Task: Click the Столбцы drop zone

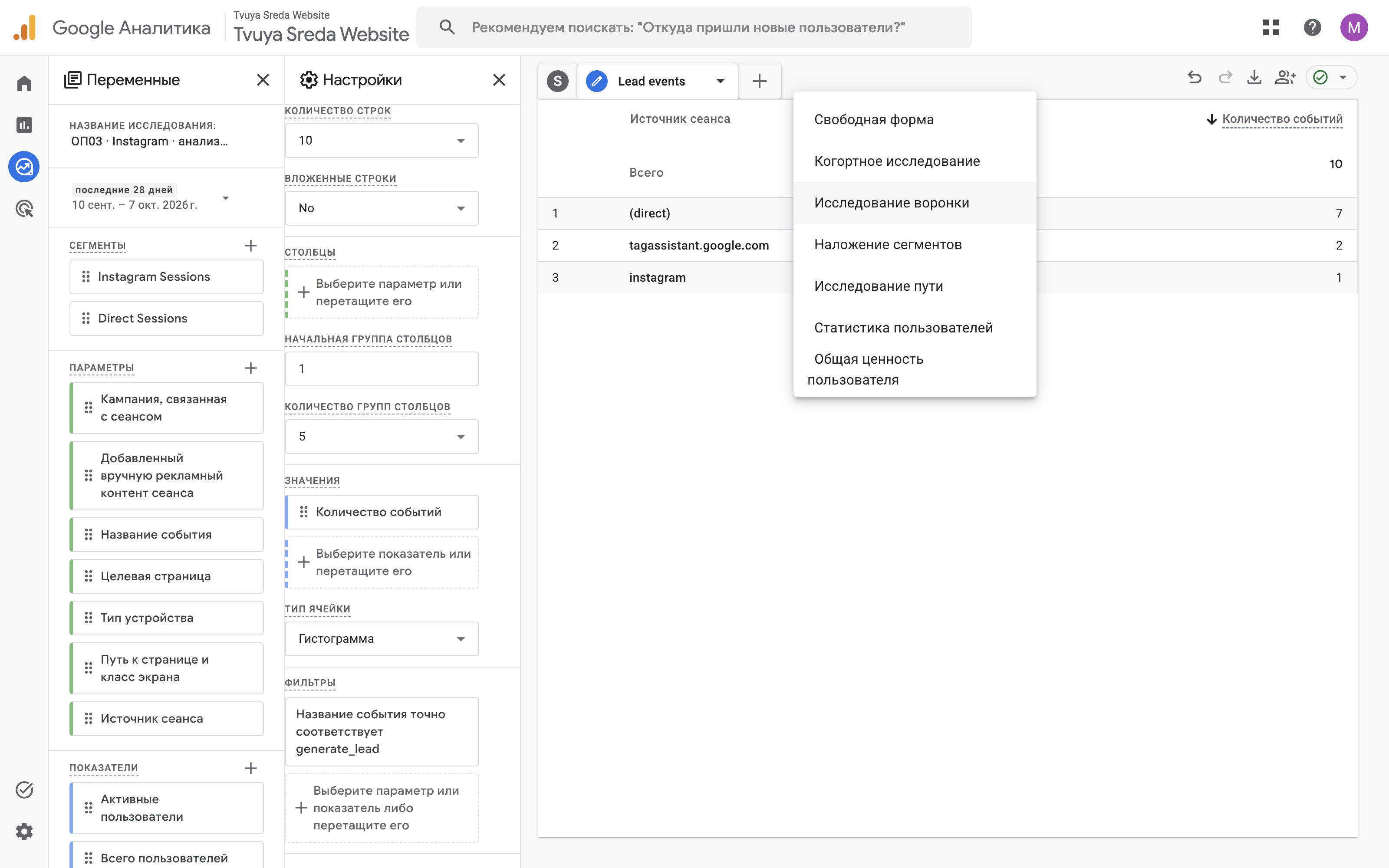Action: coord(382,293)
